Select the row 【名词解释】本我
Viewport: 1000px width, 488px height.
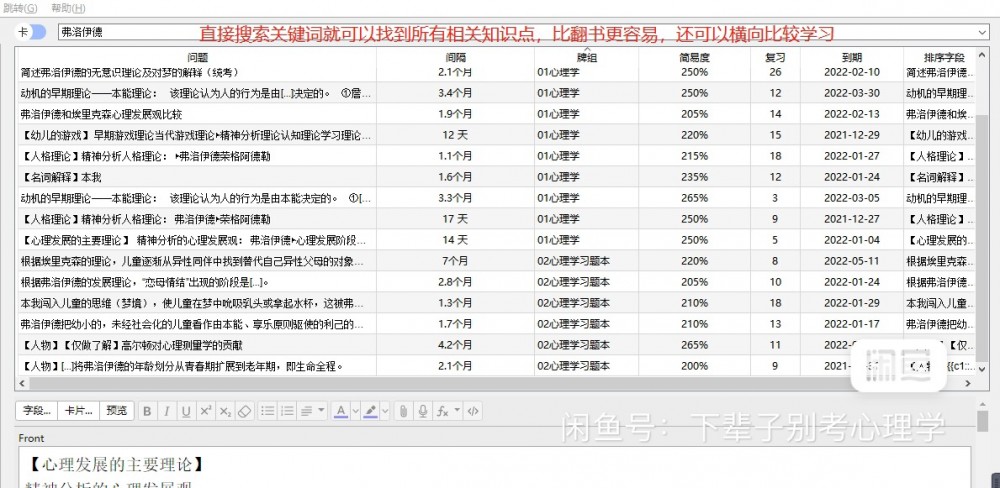click(x=496, y=177)
